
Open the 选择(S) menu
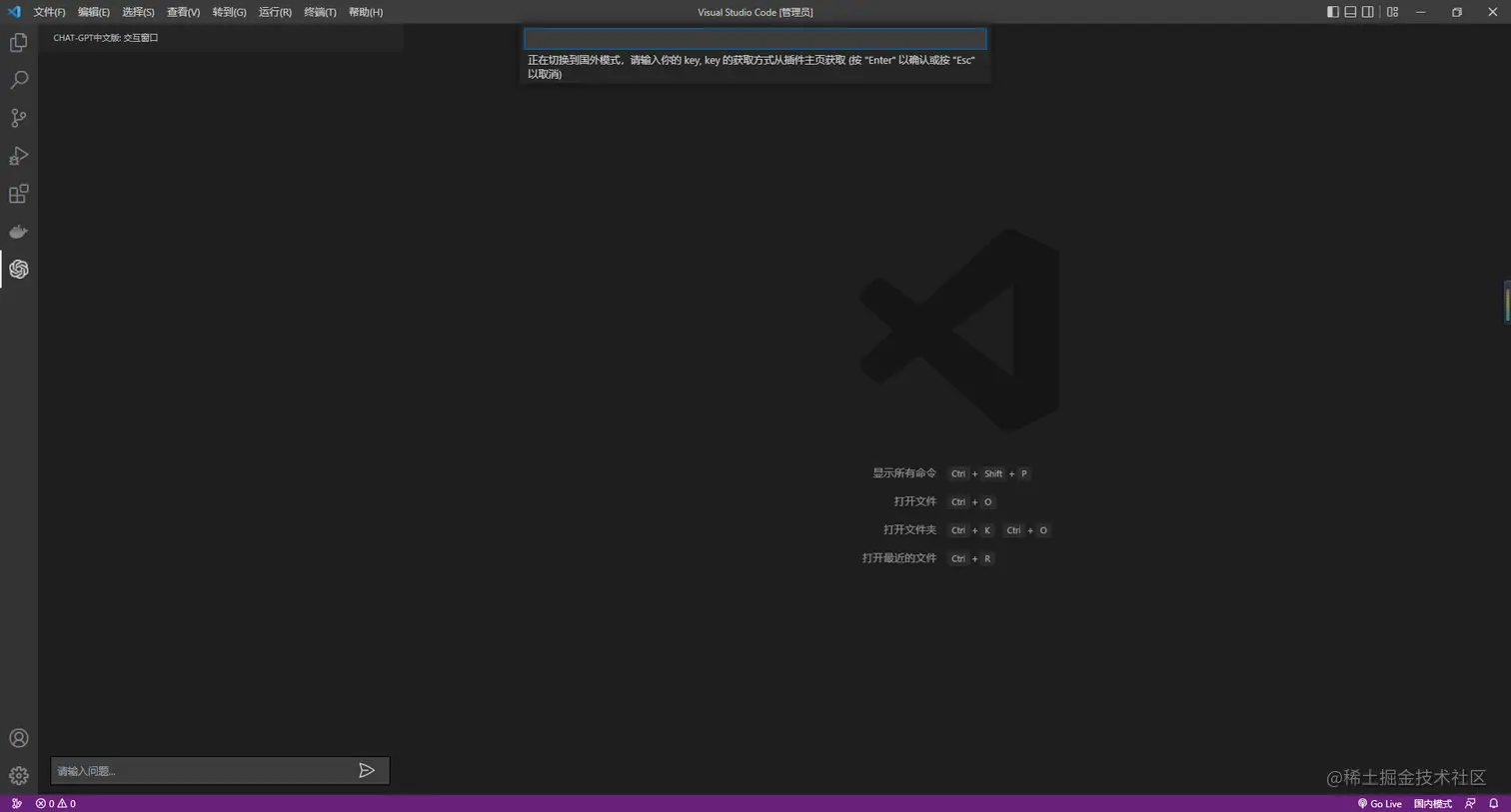click(x=138, y=12)
